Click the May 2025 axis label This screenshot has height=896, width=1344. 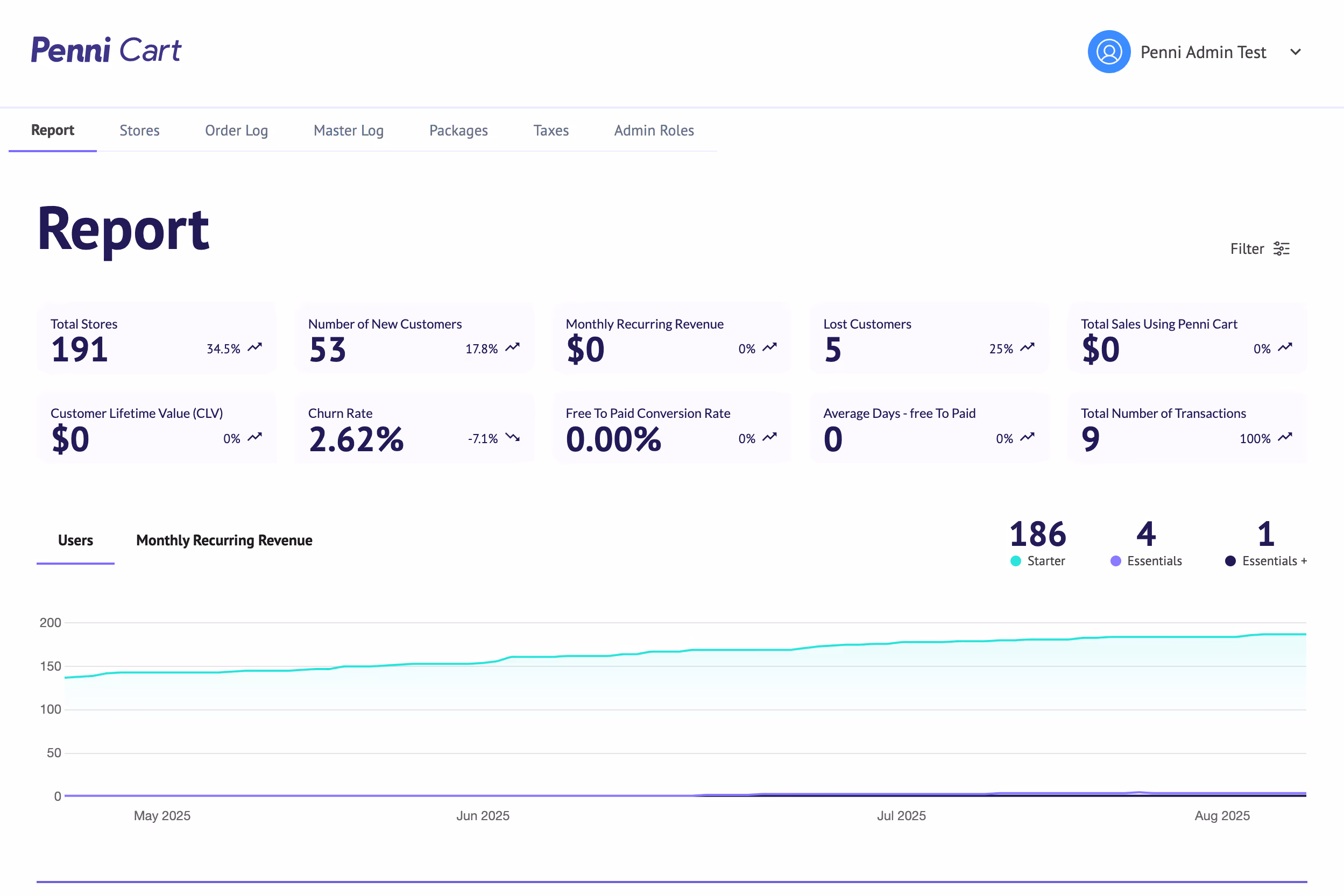pos(162,815)
